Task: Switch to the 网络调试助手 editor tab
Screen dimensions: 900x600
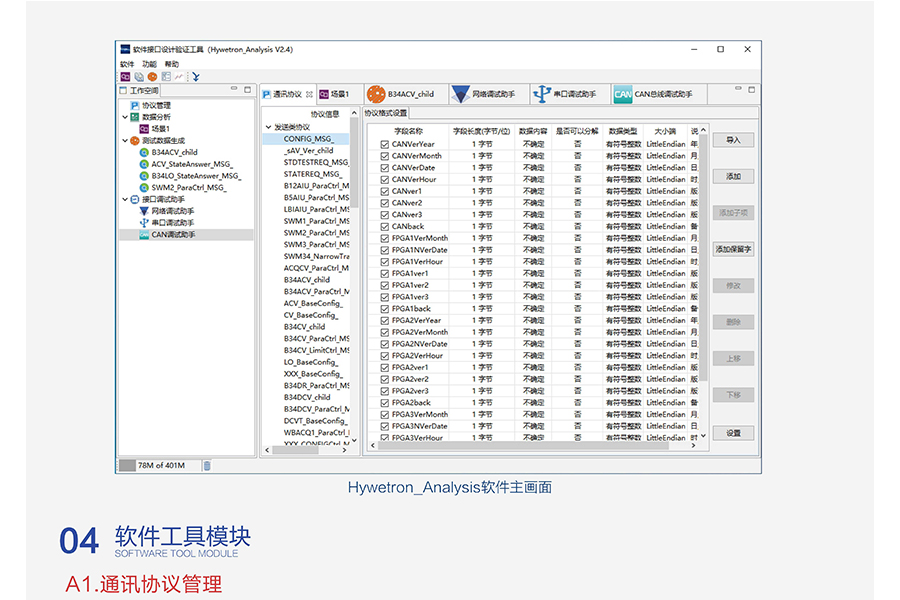Action: click(x=488, y=94)
